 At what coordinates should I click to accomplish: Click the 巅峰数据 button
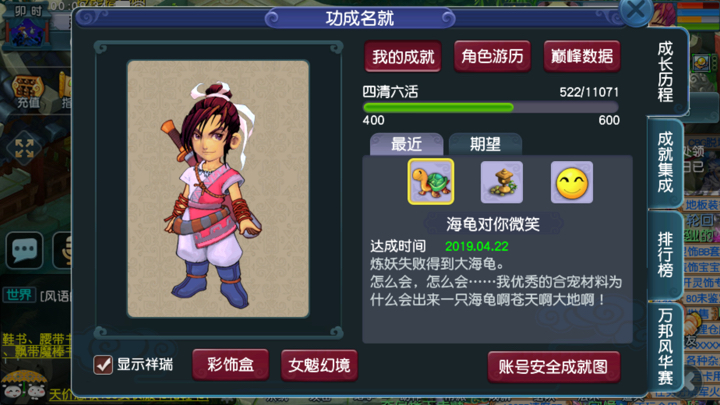point(582,56)
